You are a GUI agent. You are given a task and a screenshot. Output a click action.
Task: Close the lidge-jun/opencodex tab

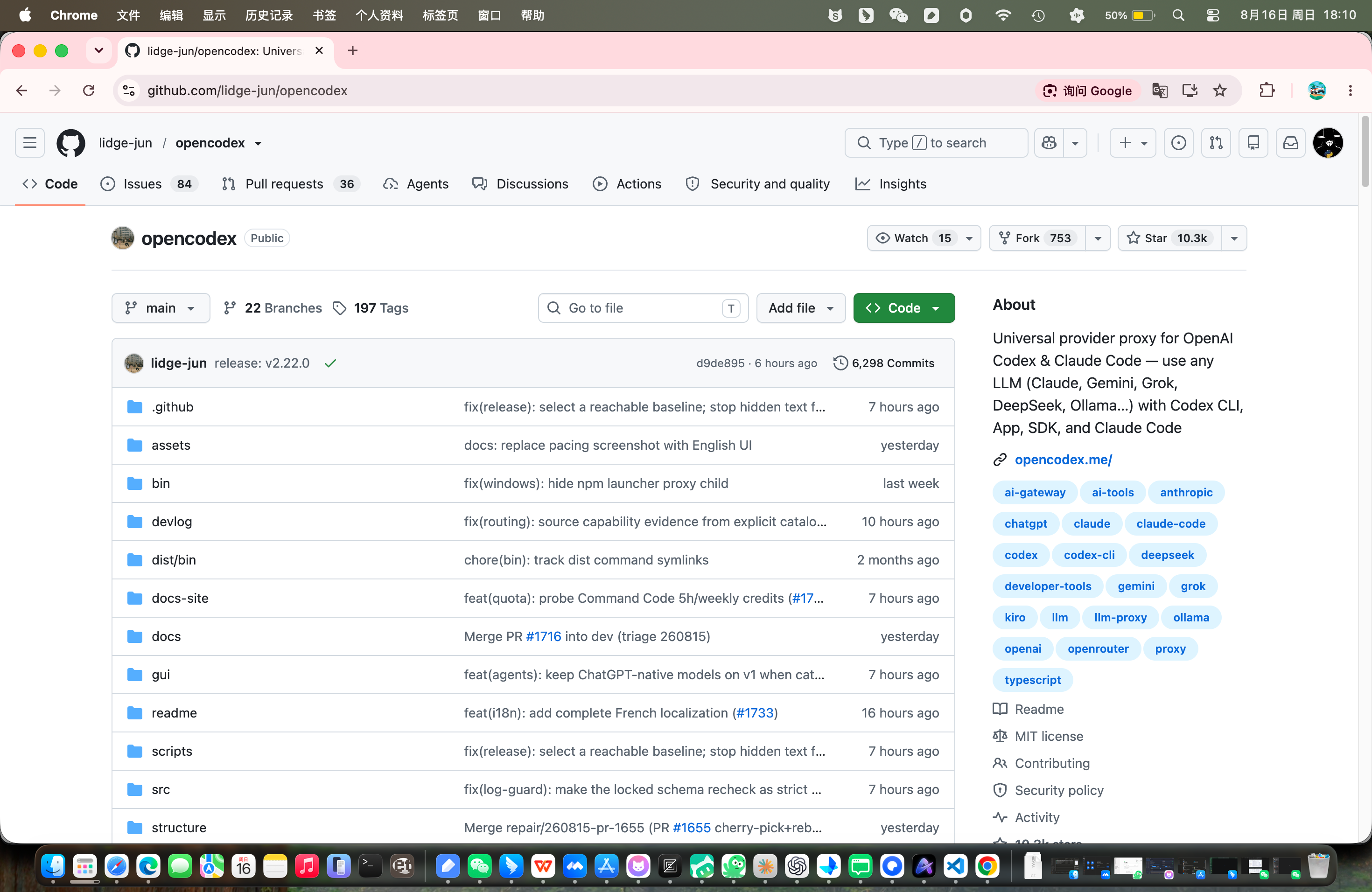(319, 51)
